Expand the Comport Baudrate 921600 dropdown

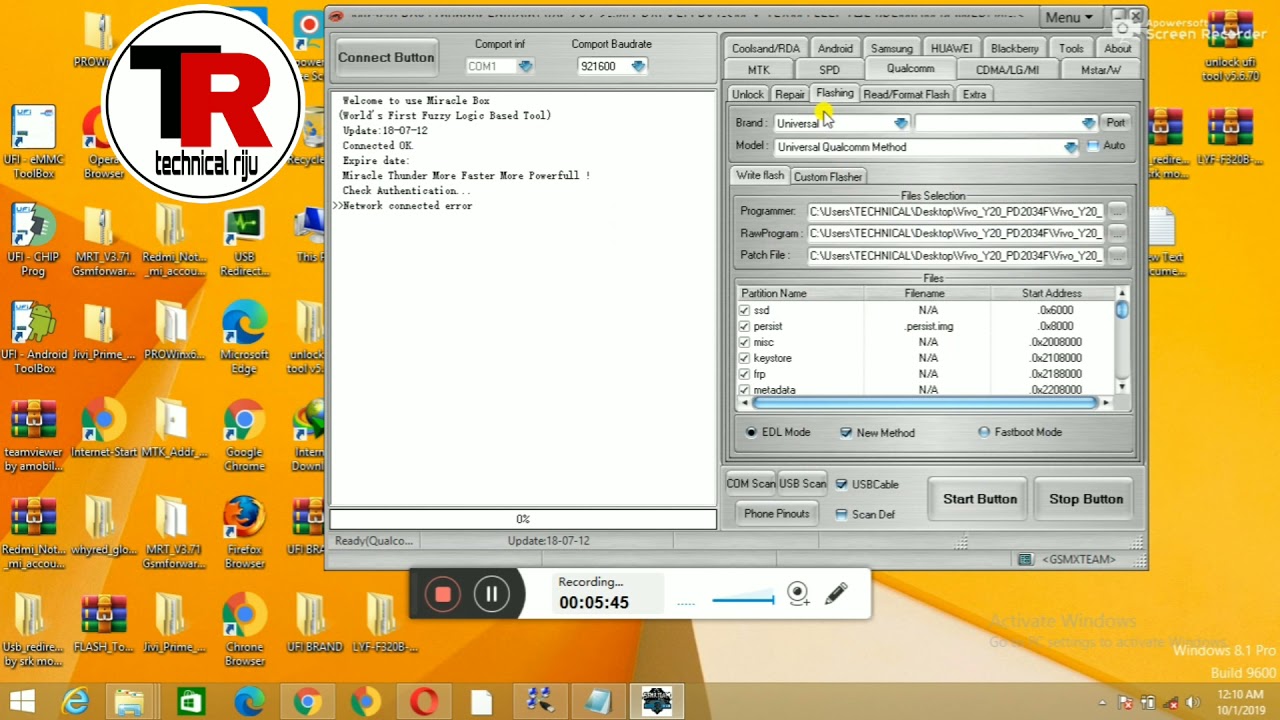(638, 66)
